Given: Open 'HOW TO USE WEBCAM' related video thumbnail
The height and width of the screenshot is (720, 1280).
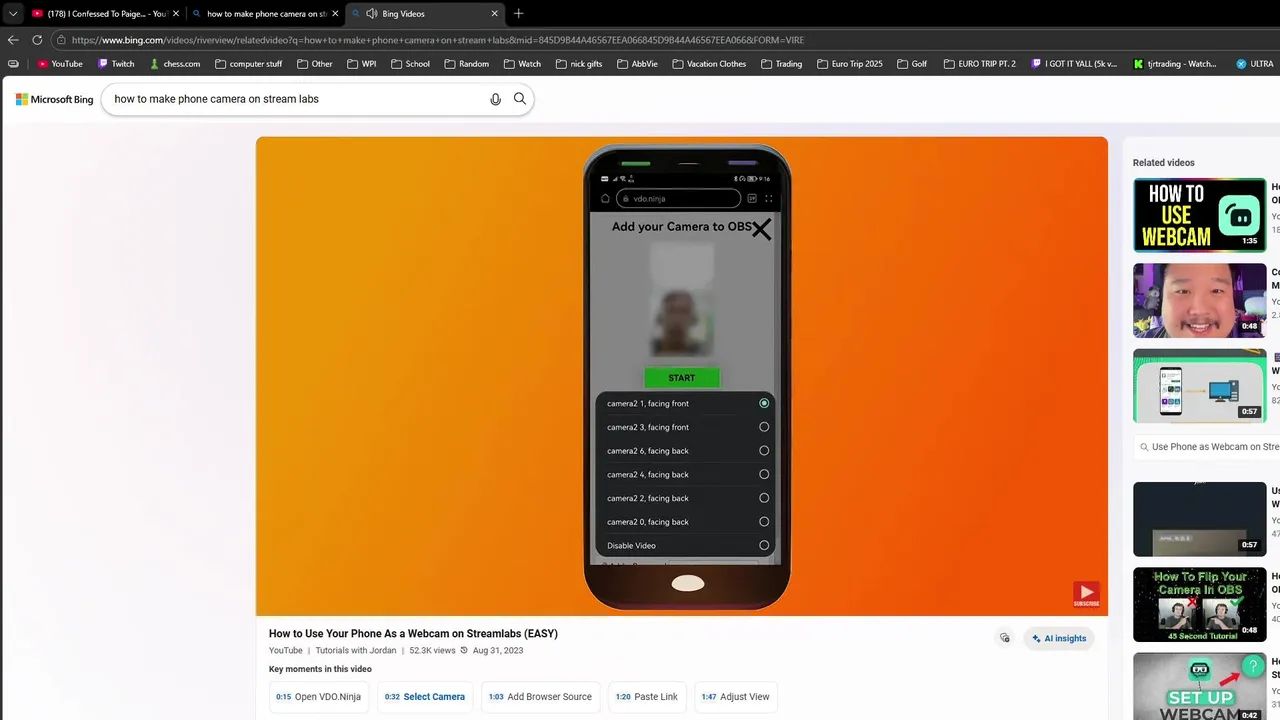Looking at the screenshot, I should coord(1200,215).
